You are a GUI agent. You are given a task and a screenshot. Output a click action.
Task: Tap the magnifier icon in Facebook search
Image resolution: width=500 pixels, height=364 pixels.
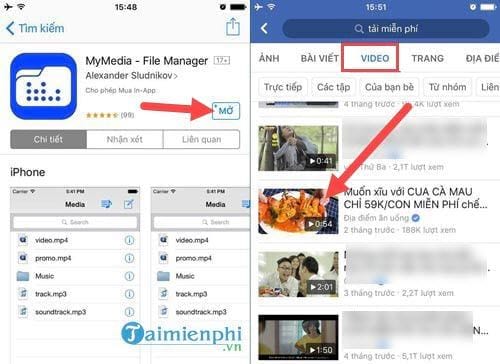click(359, 29)
